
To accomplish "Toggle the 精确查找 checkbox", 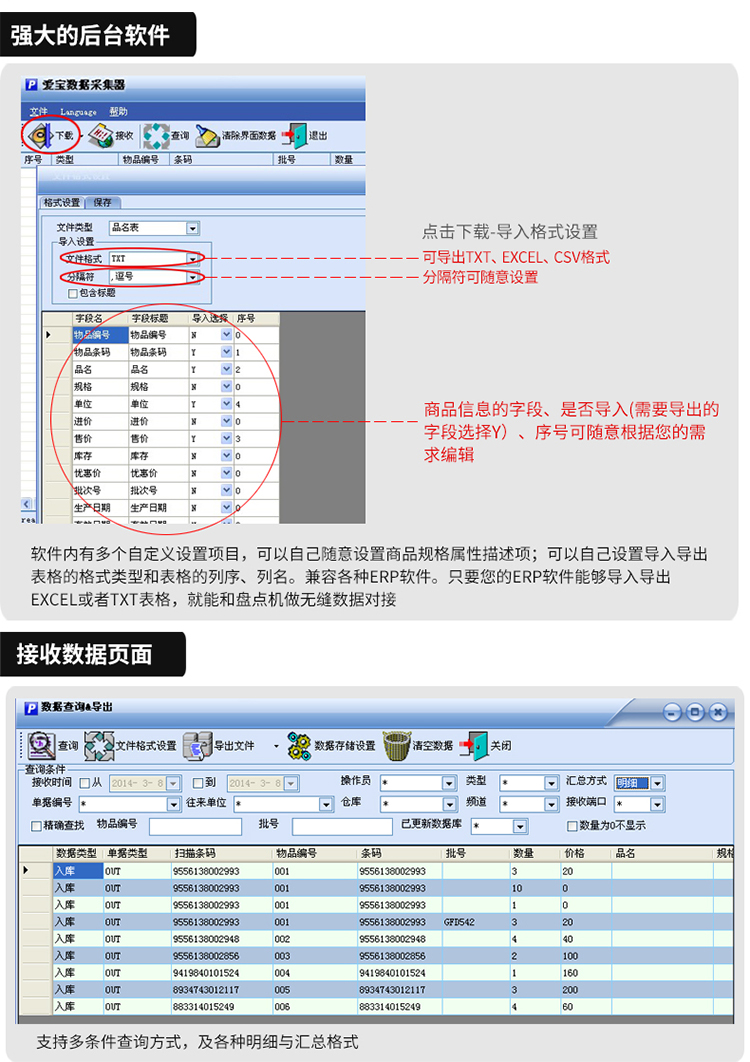I will pos(37,826).
